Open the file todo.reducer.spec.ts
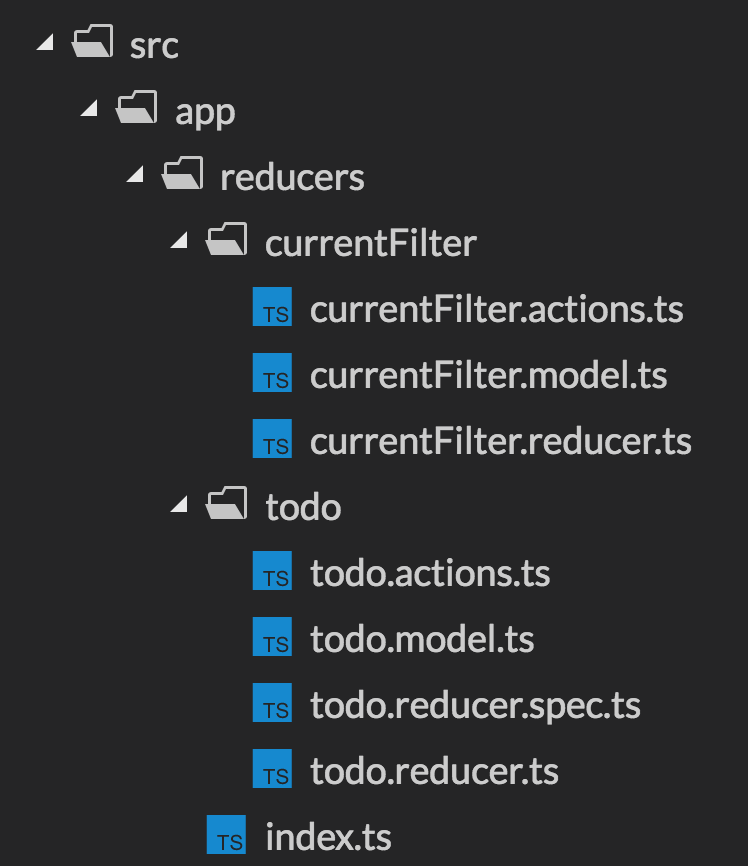748x866 pixels. (476, 706)
